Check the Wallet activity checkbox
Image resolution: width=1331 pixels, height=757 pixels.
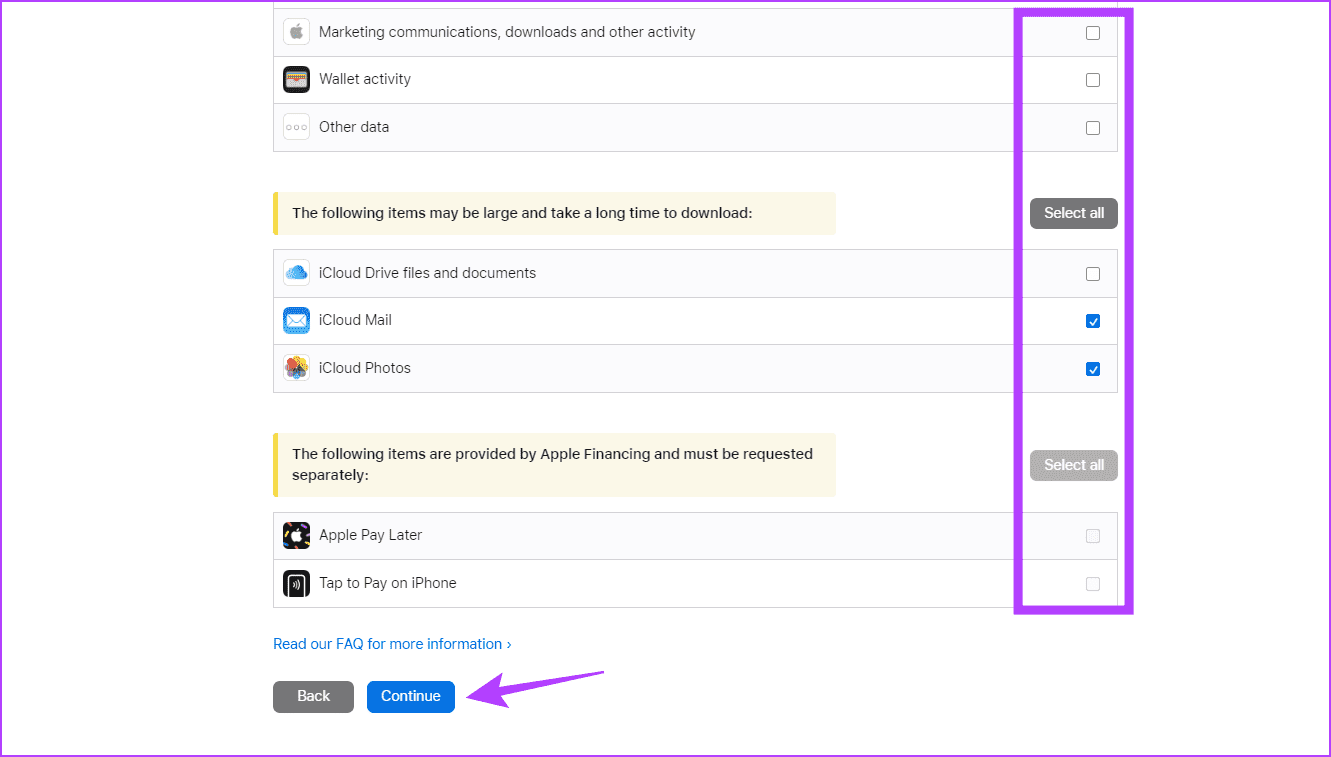[x=1093, y=80]
